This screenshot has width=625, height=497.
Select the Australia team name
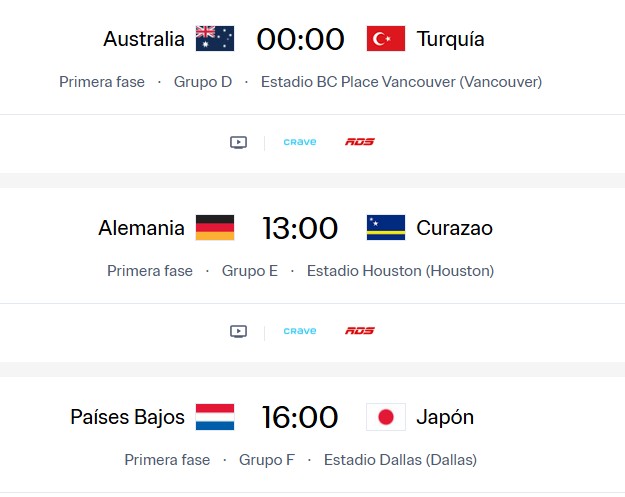click(x=144, y=39)
